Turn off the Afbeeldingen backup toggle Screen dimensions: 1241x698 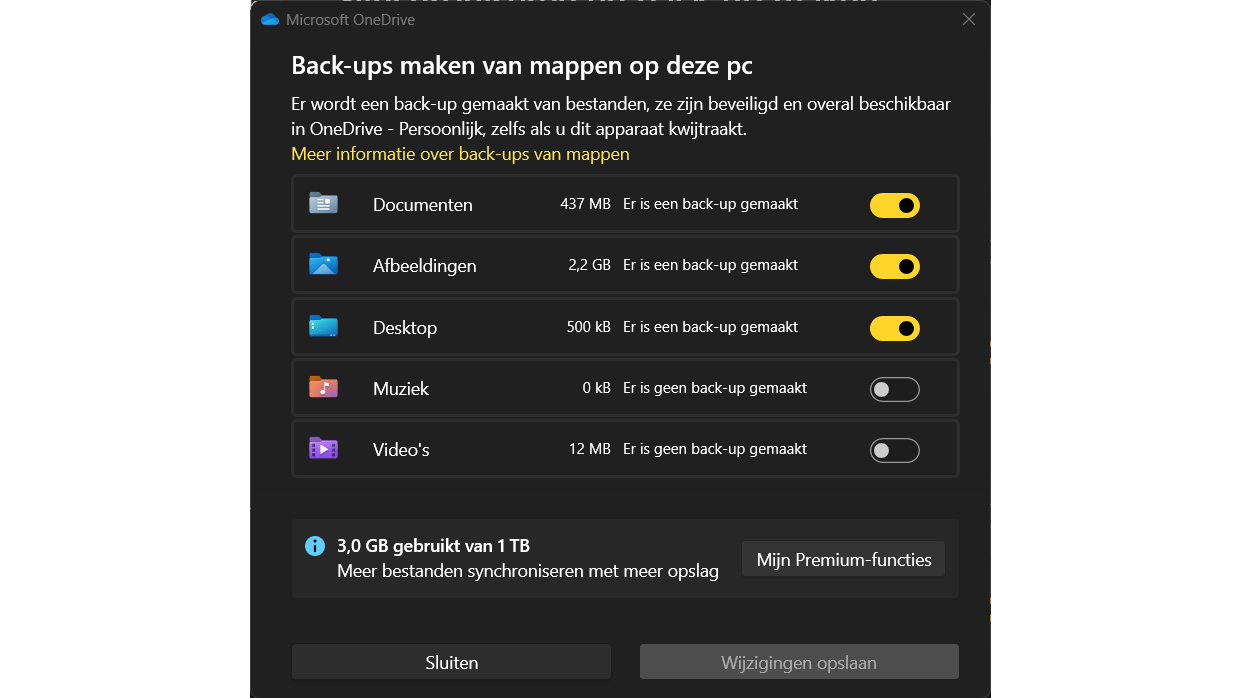894,267
